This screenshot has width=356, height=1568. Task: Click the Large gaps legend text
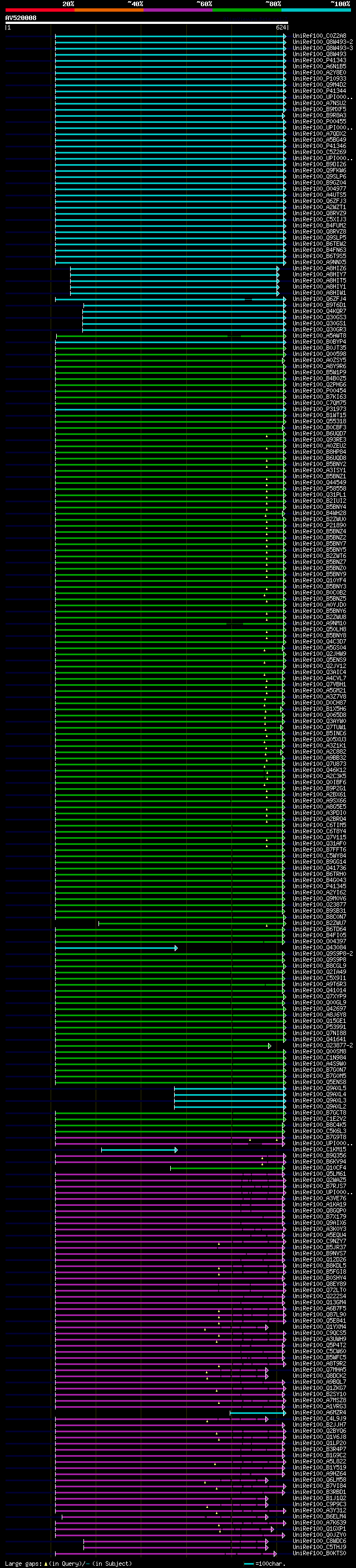coord(23,1563)
